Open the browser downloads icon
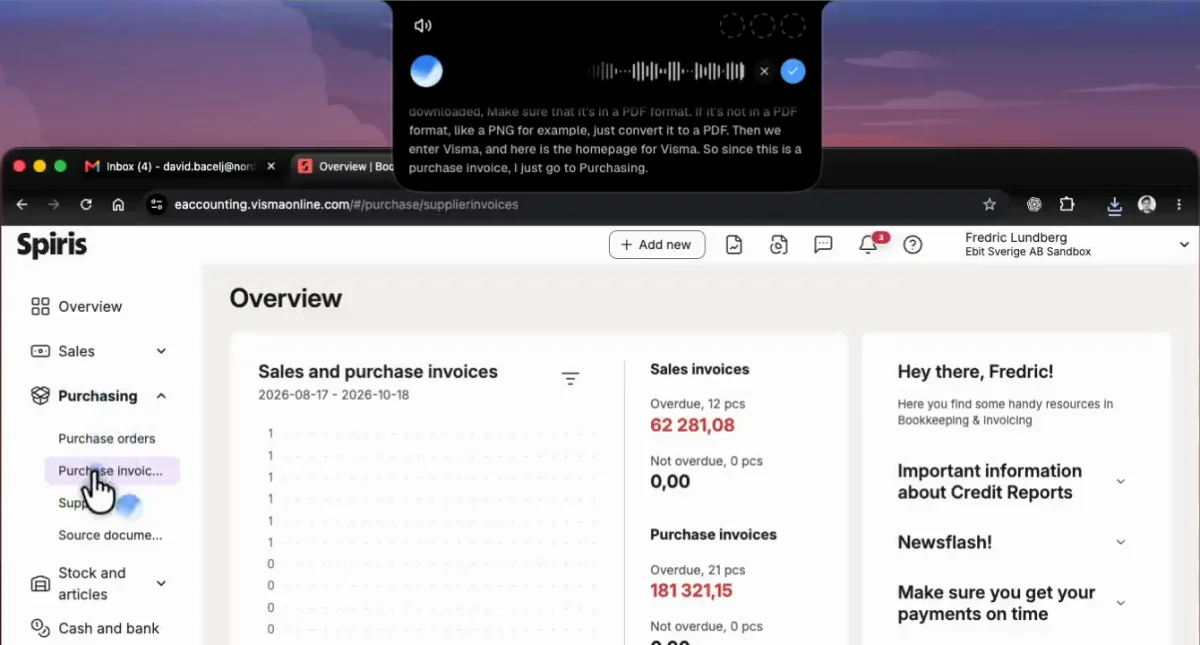Viewport: 1200px width, 645px height. coord(1114,205)
